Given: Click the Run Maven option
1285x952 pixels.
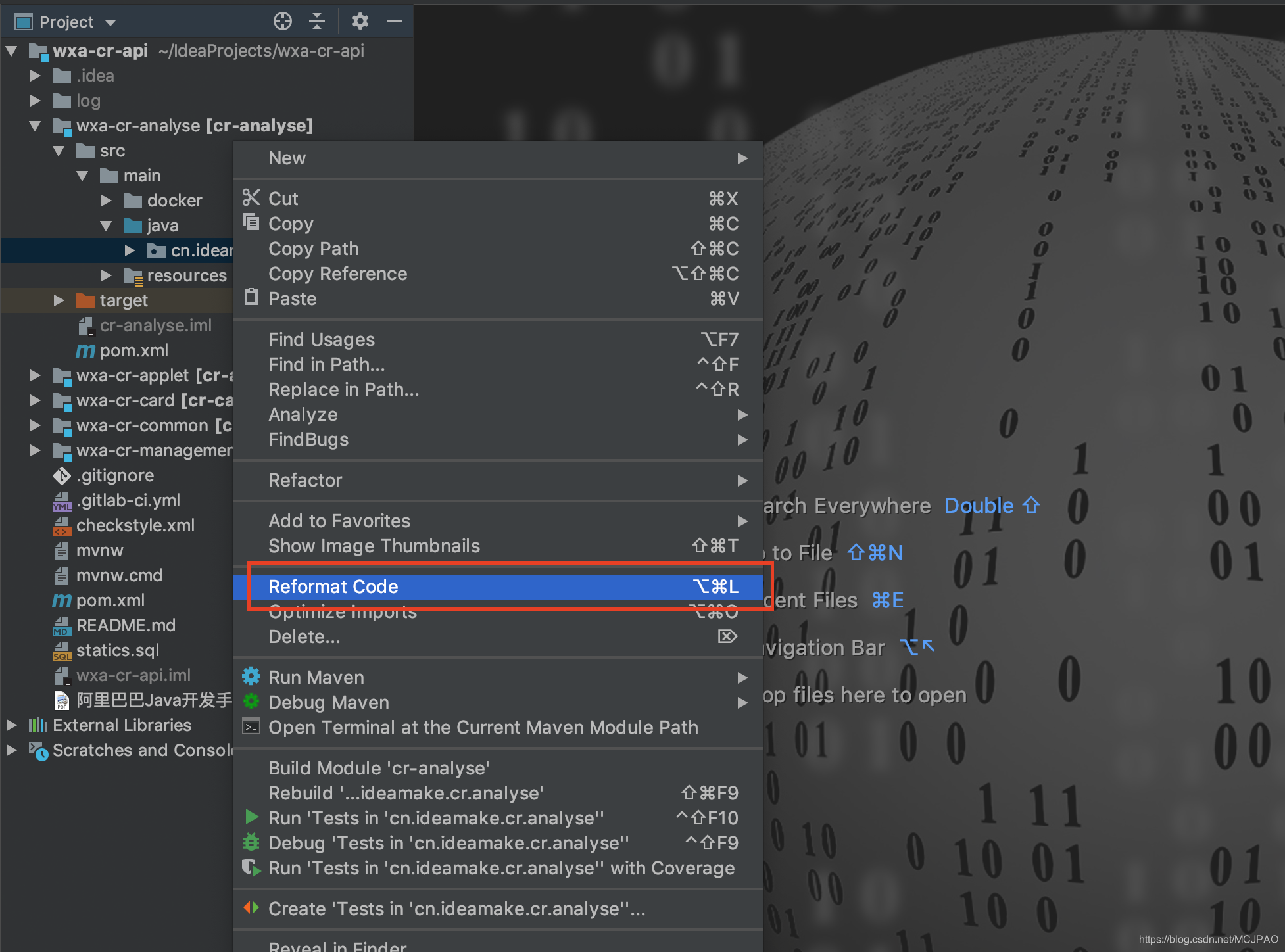Looking at the screenshot, I should click(x=315, y=677).
